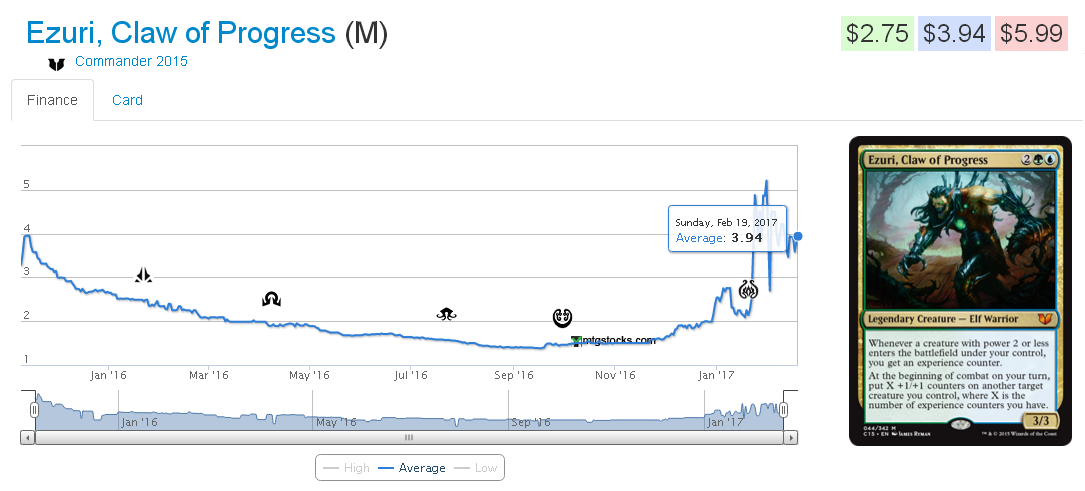Viewport: 1085px width, 491px height.
Task: Grab the left range navigator handle
Action: tap(35, 410)
